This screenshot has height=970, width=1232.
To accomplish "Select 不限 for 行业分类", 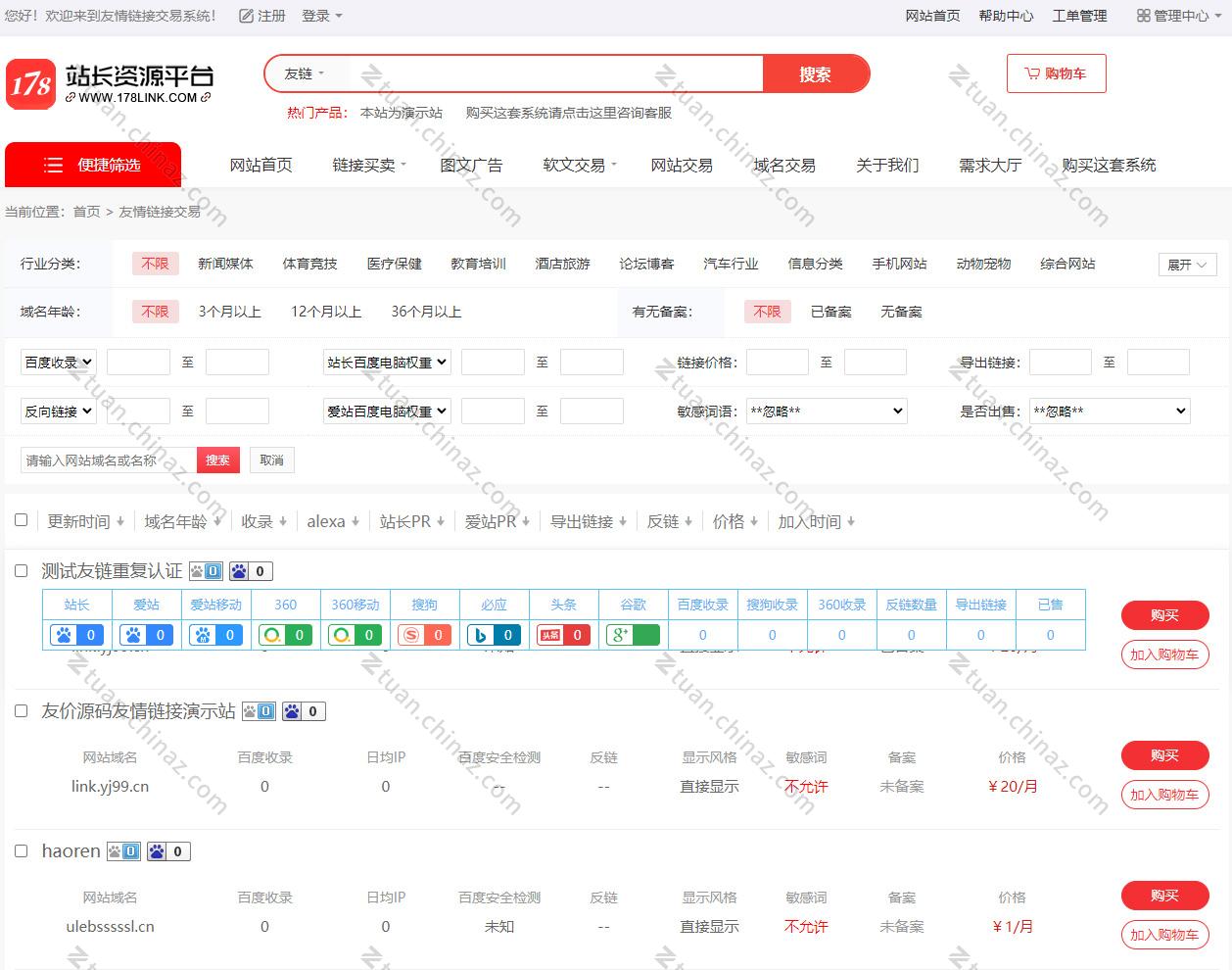I will (155, 264).
